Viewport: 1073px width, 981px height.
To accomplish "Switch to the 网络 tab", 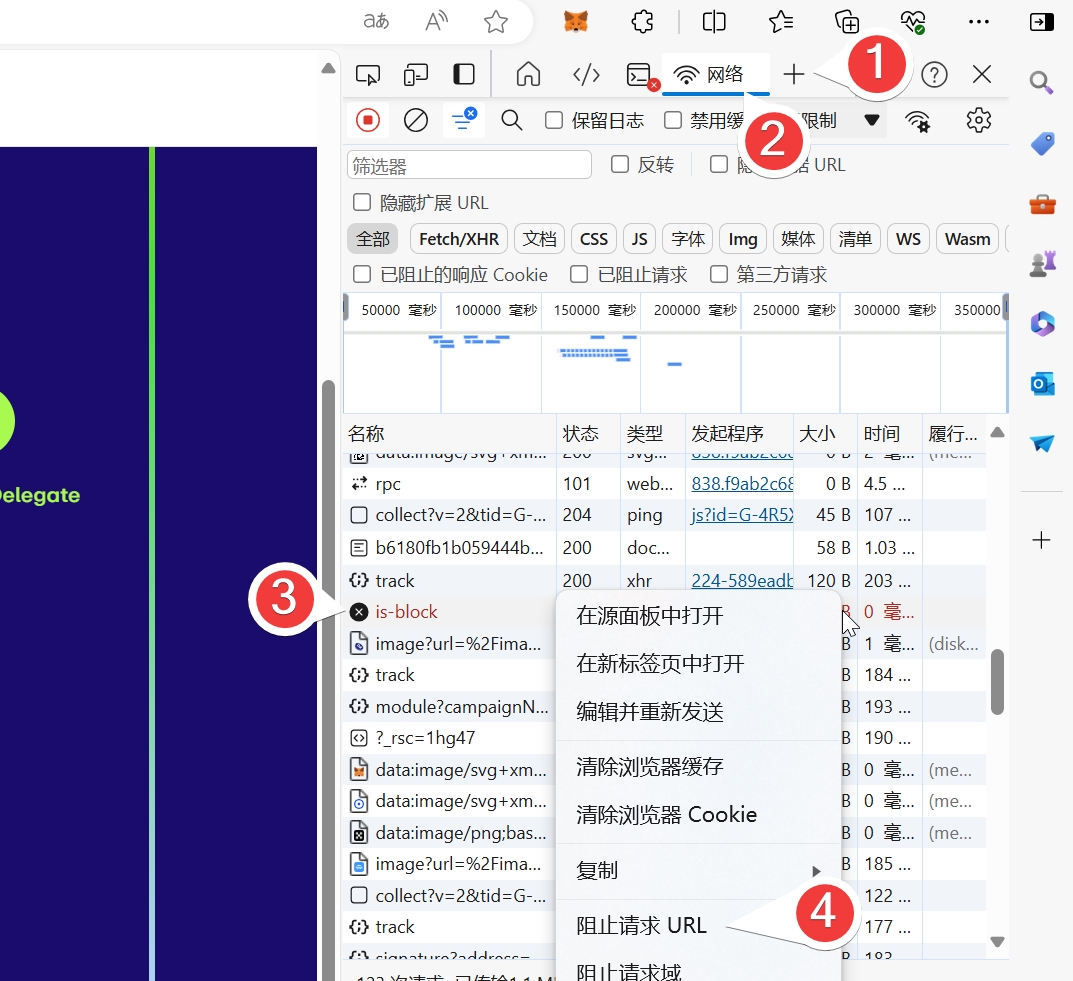I will pyautogui.click(x=711, y=75).
